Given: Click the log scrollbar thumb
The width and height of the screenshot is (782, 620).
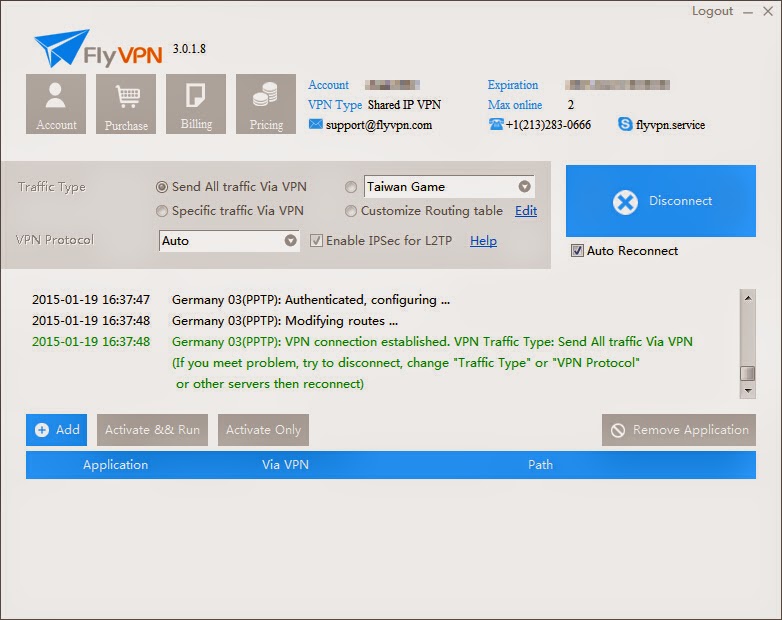Looking at the screenshot, I should click(748, 373).
